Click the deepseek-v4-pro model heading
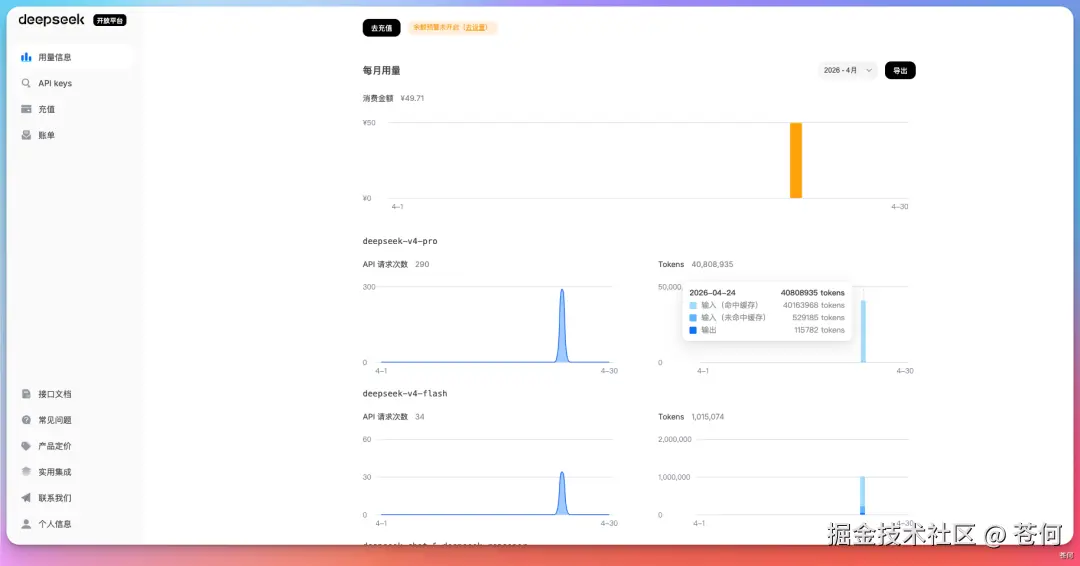The width and height of the screenshot is (1080, 566). [400, 241]
